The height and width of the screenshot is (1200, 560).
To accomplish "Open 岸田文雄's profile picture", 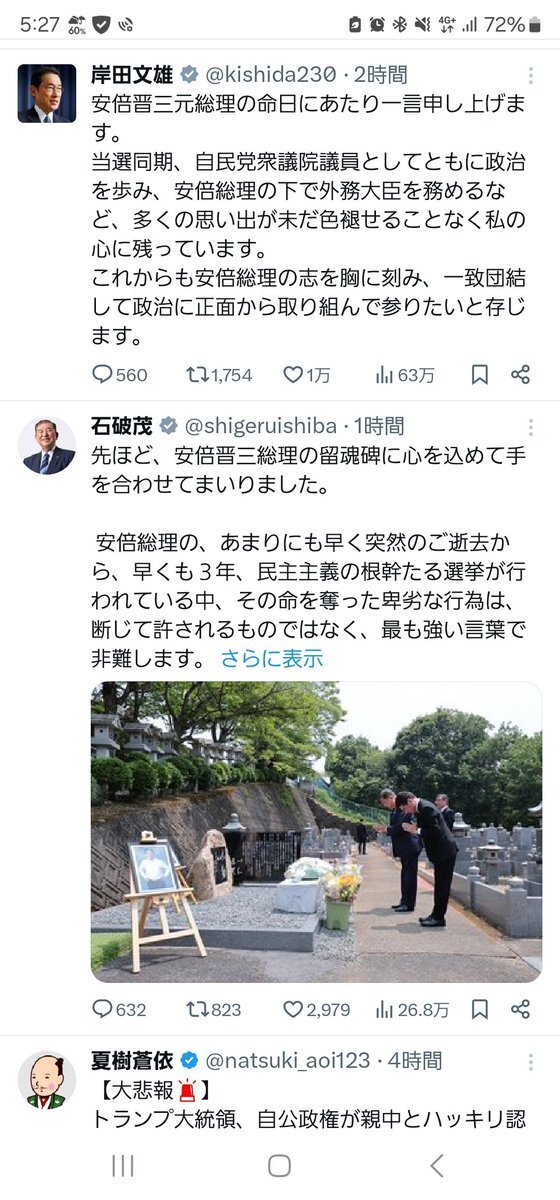I will [47, 93].
